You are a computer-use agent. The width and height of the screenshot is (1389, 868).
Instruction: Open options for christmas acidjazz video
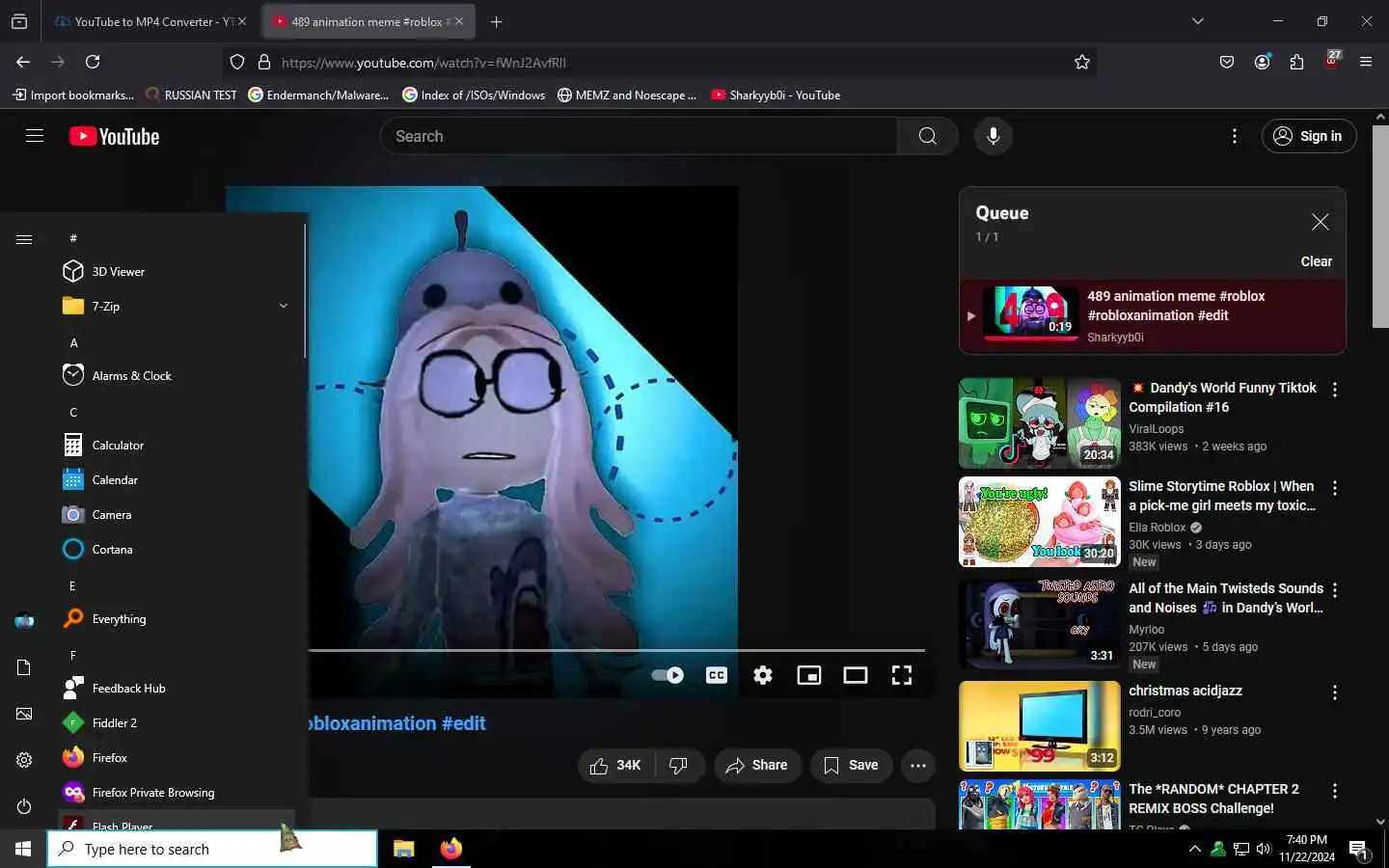pyautogui.click(x=1335, y=692)
